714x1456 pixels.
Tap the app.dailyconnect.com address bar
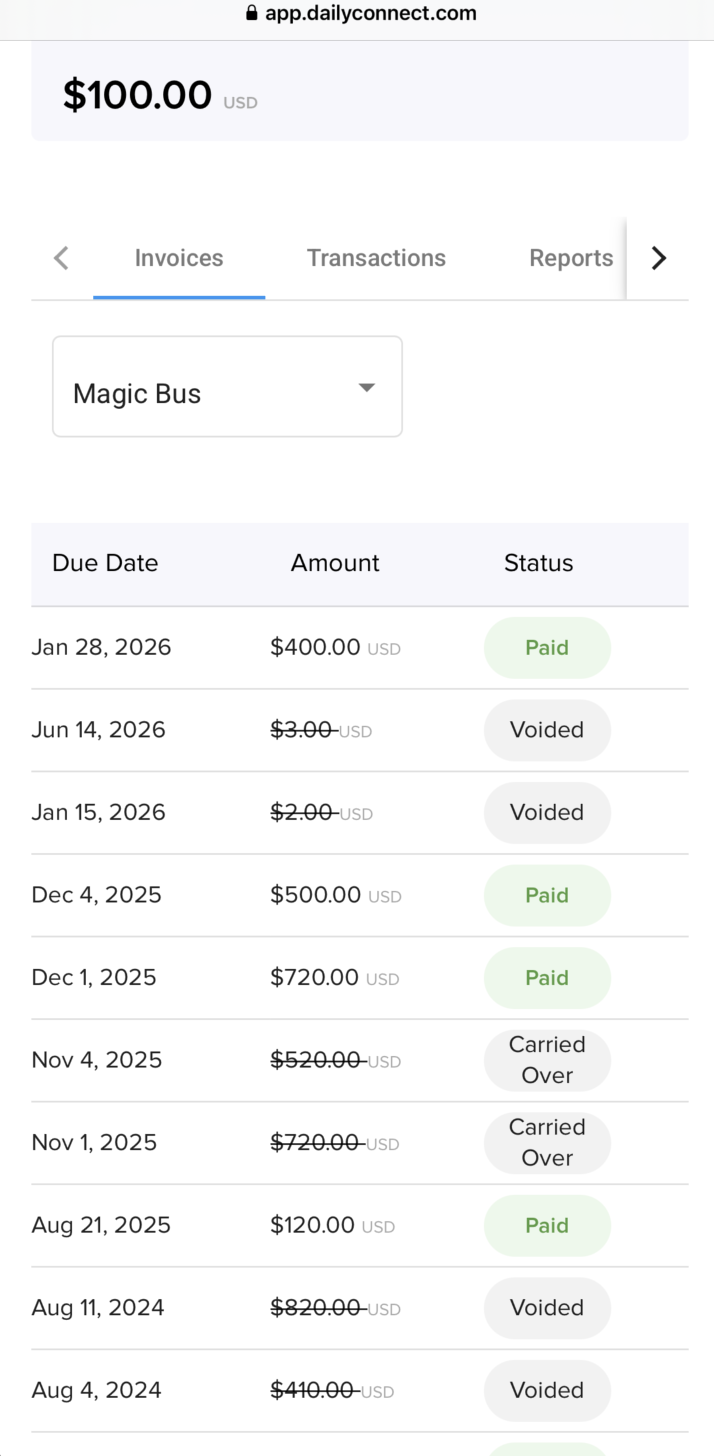370,14
